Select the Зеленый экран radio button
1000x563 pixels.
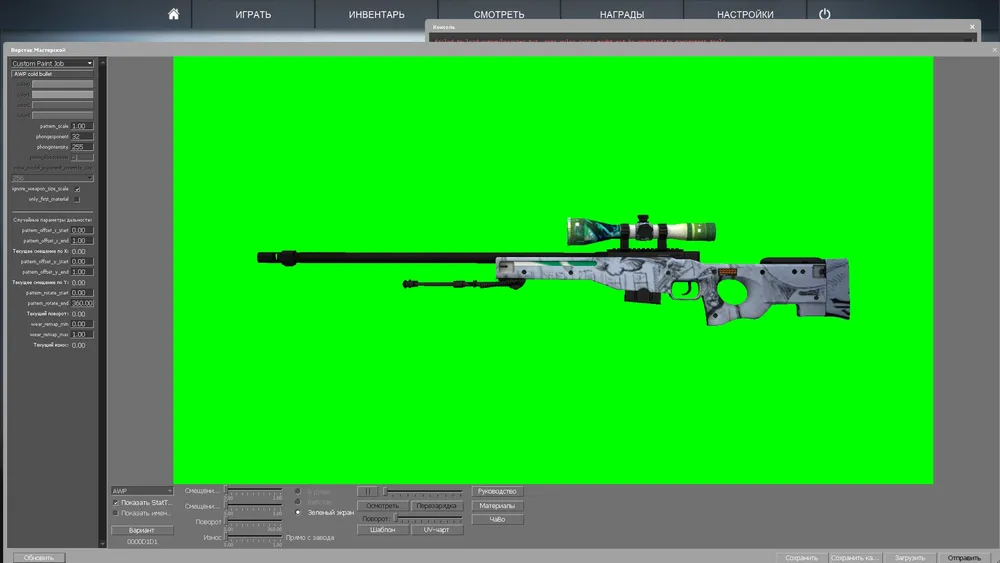pos(298,512)
